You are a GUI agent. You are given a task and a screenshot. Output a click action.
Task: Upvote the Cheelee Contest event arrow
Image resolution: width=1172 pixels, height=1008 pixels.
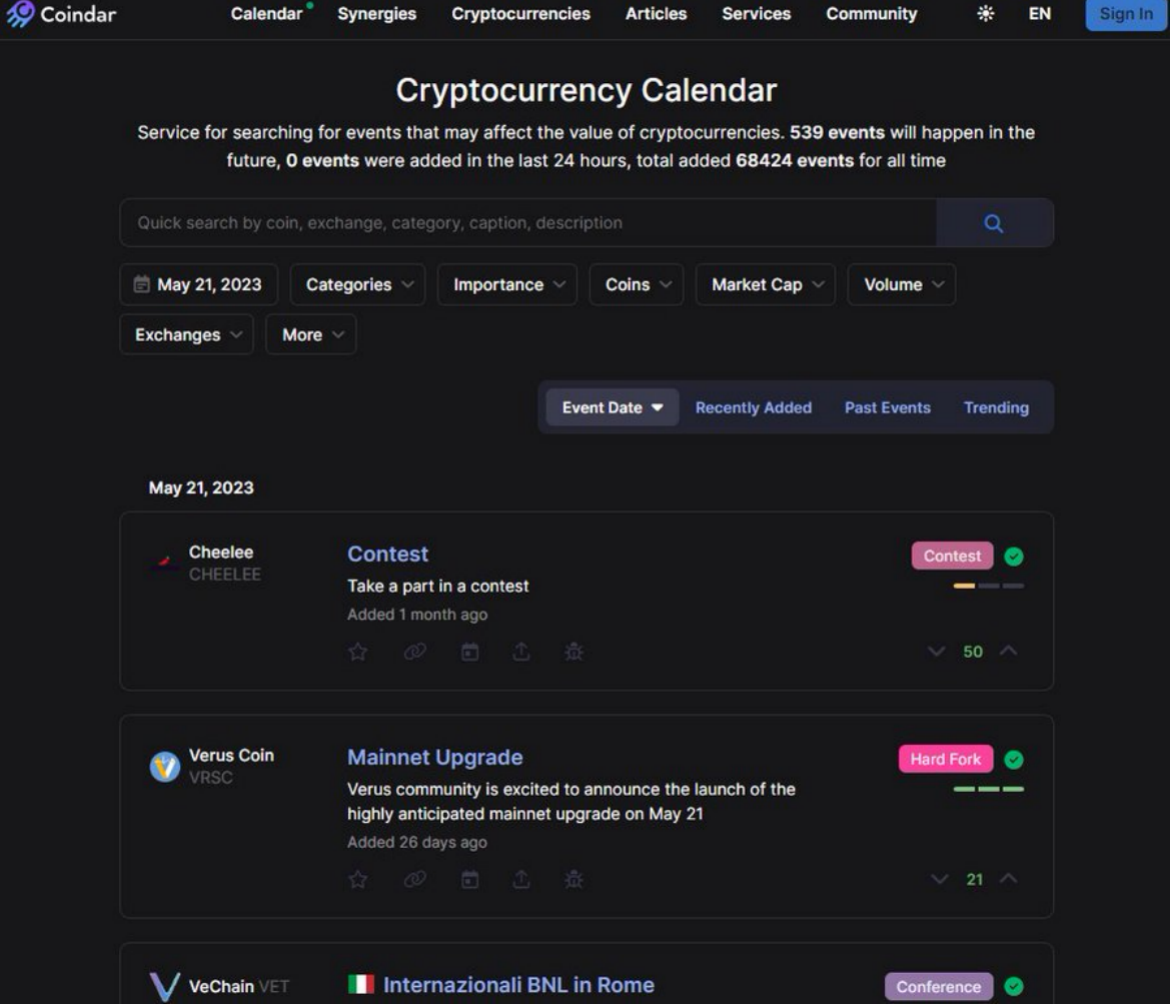pyautogui.click(x=1008, y=651)
